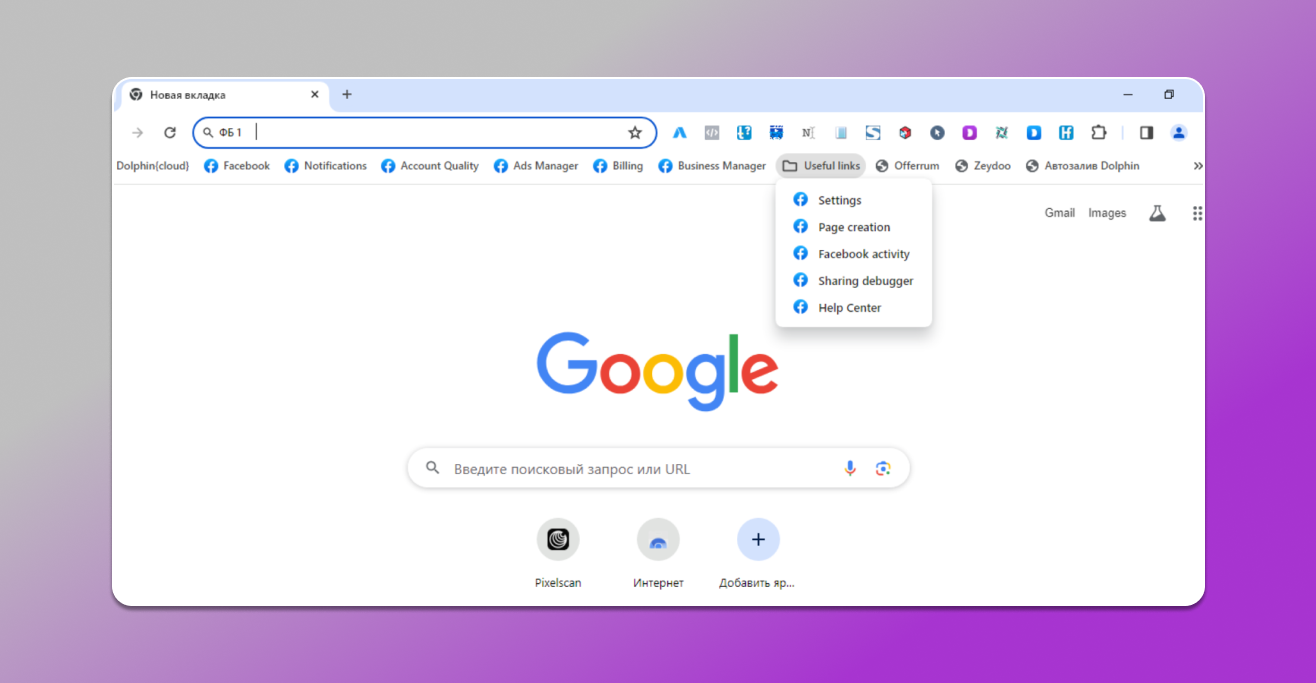Open Help Center from Useful links
This screenshot has height=683, width=1316.
pyautogui.click(x=849, y=308)
